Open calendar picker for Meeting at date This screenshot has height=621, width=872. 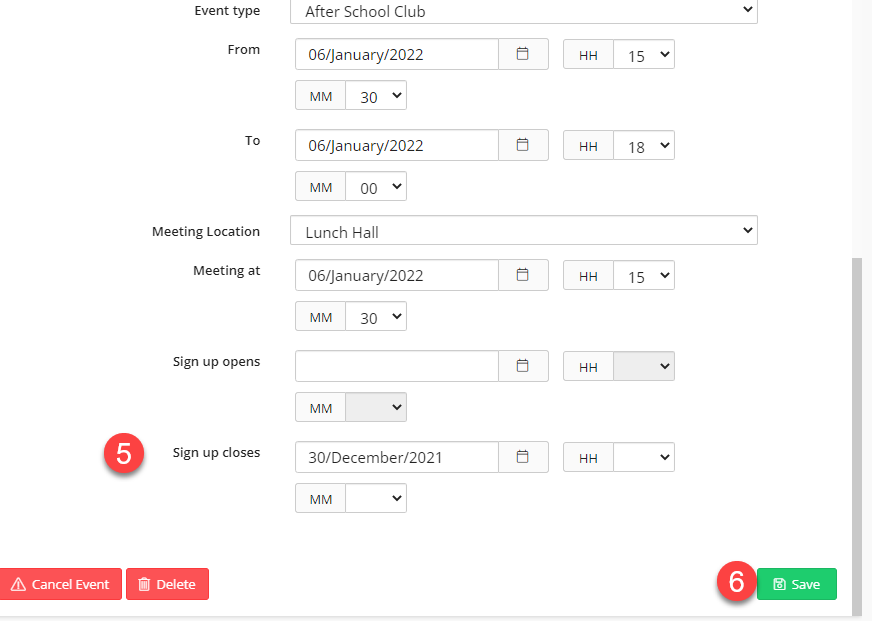click(x=522, y=275)
